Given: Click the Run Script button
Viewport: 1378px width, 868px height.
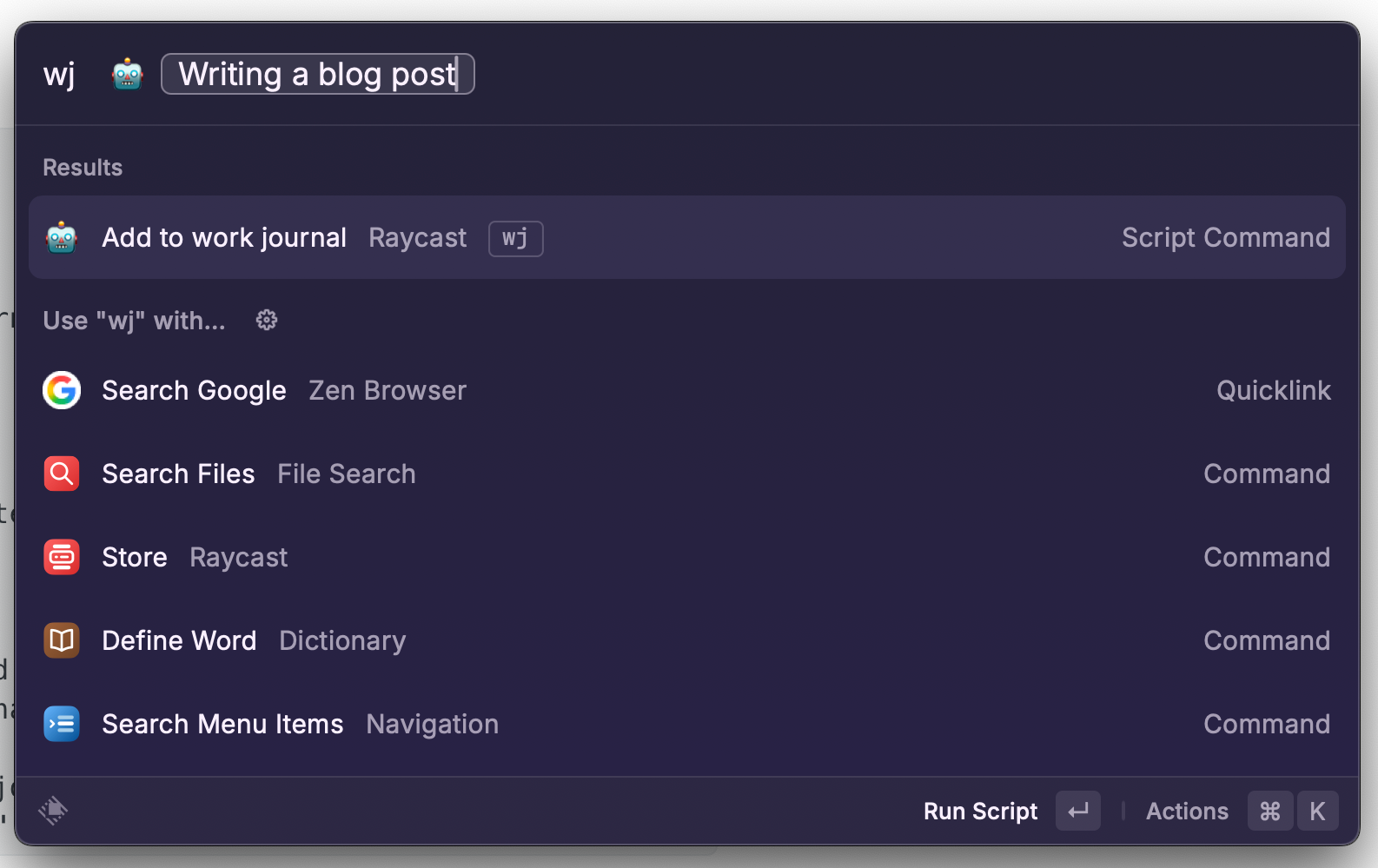Looking at the screenshot, I should click(980, 812).
